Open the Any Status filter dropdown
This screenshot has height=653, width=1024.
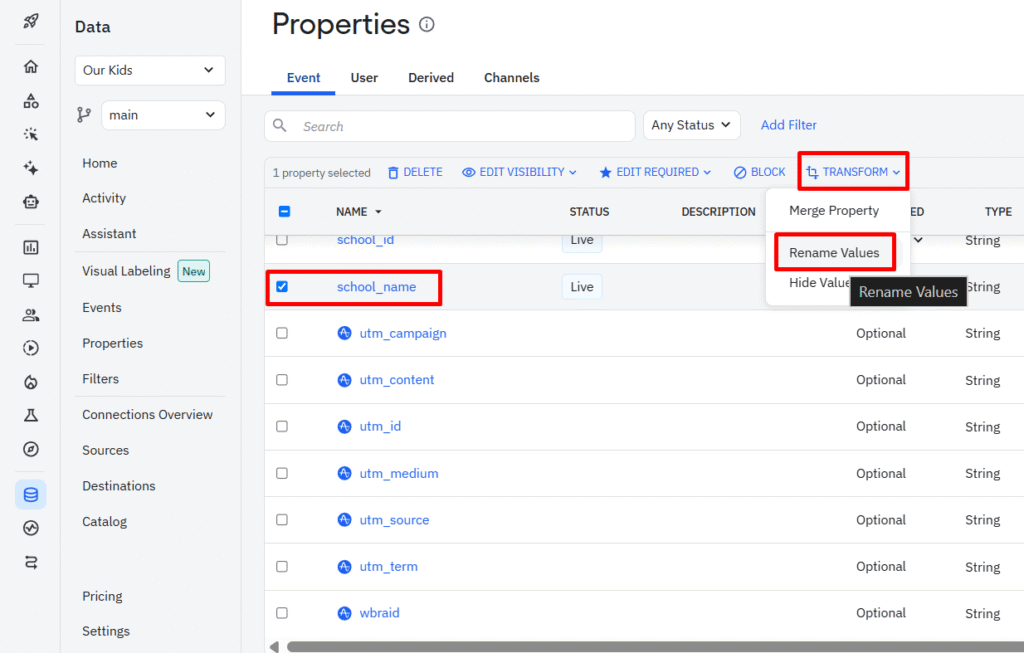[x=691, y=125]
